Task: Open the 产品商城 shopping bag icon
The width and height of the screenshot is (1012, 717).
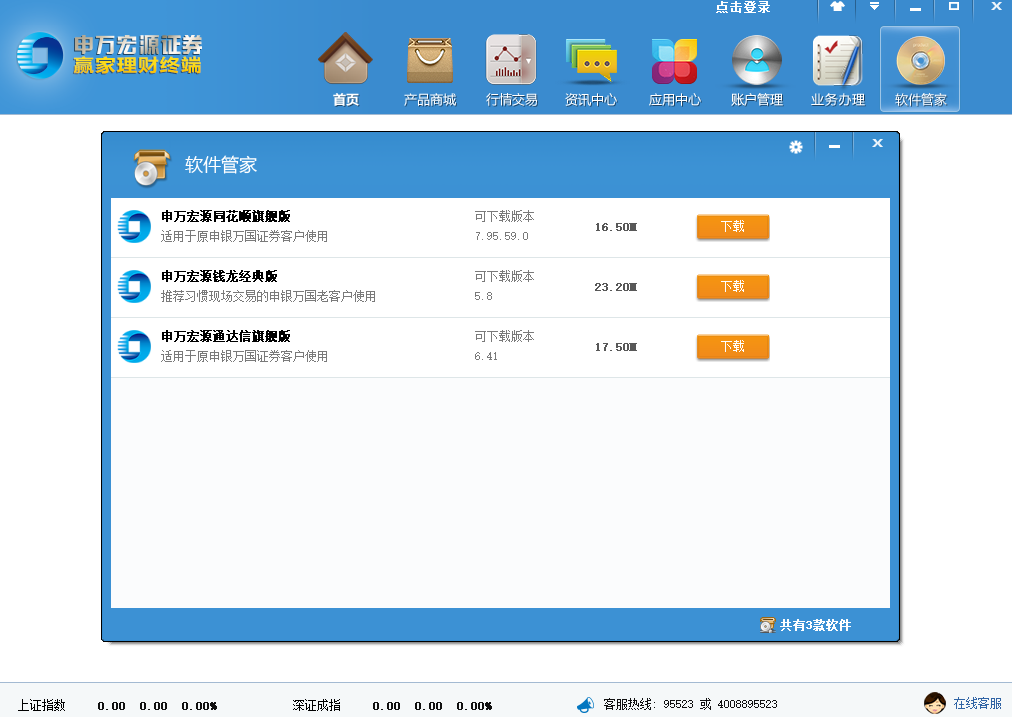Action: 430,59
